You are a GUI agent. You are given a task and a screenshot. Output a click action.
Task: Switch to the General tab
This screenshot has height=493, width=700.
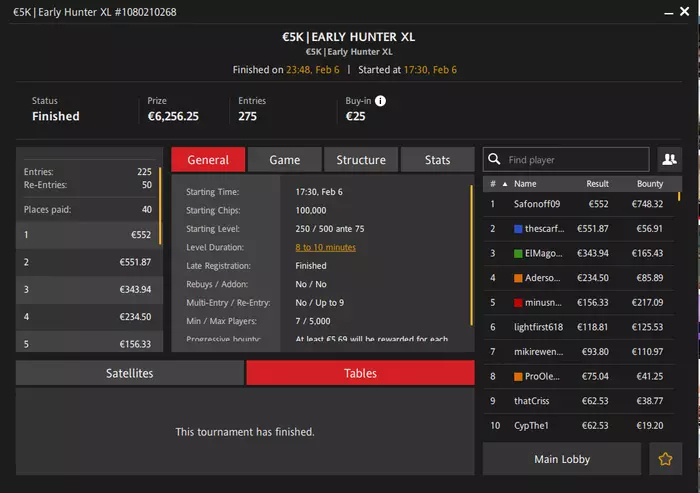(x=208, y=159)
